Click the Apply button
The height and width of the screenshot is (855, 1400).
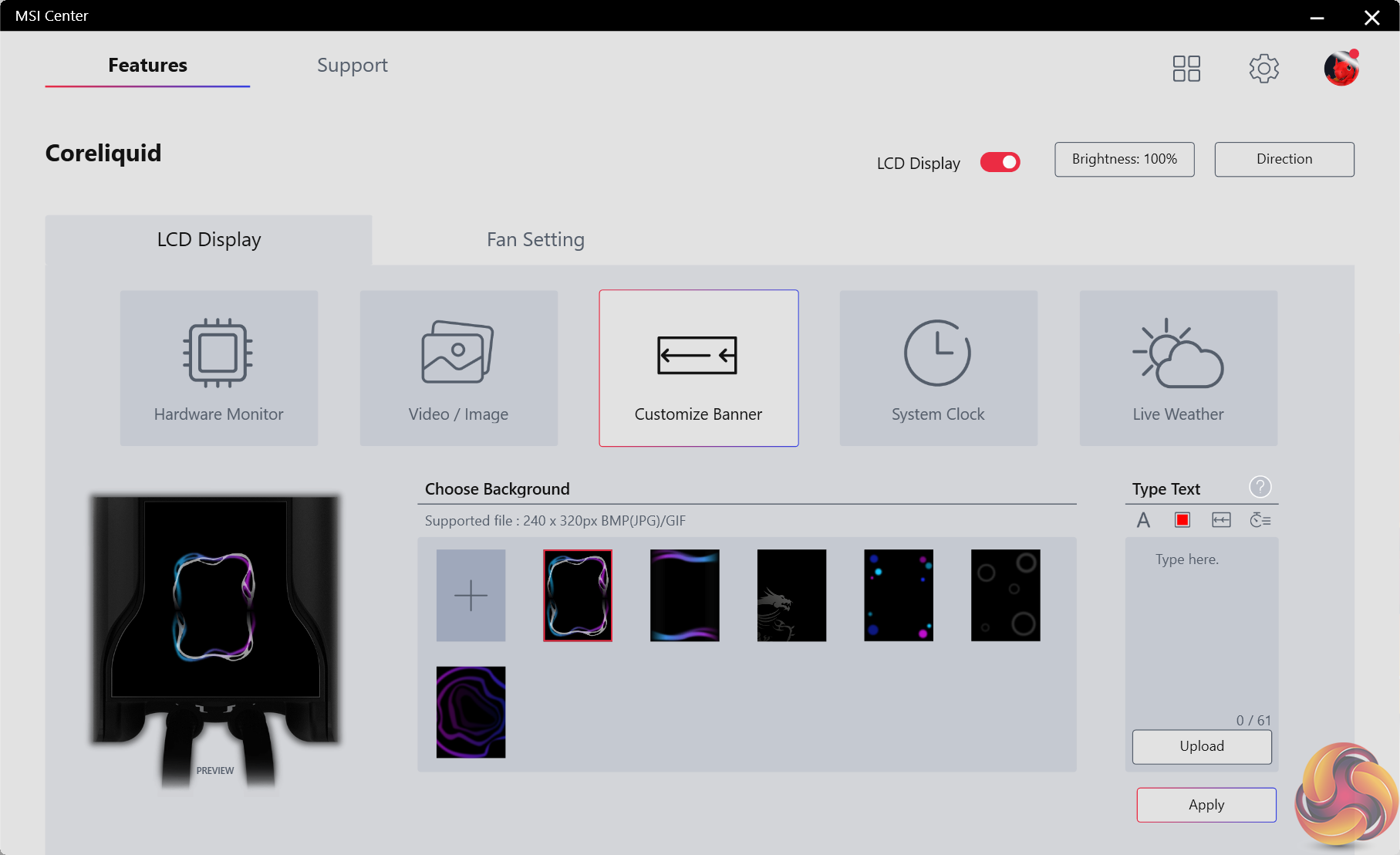(x=1206, y=805)
